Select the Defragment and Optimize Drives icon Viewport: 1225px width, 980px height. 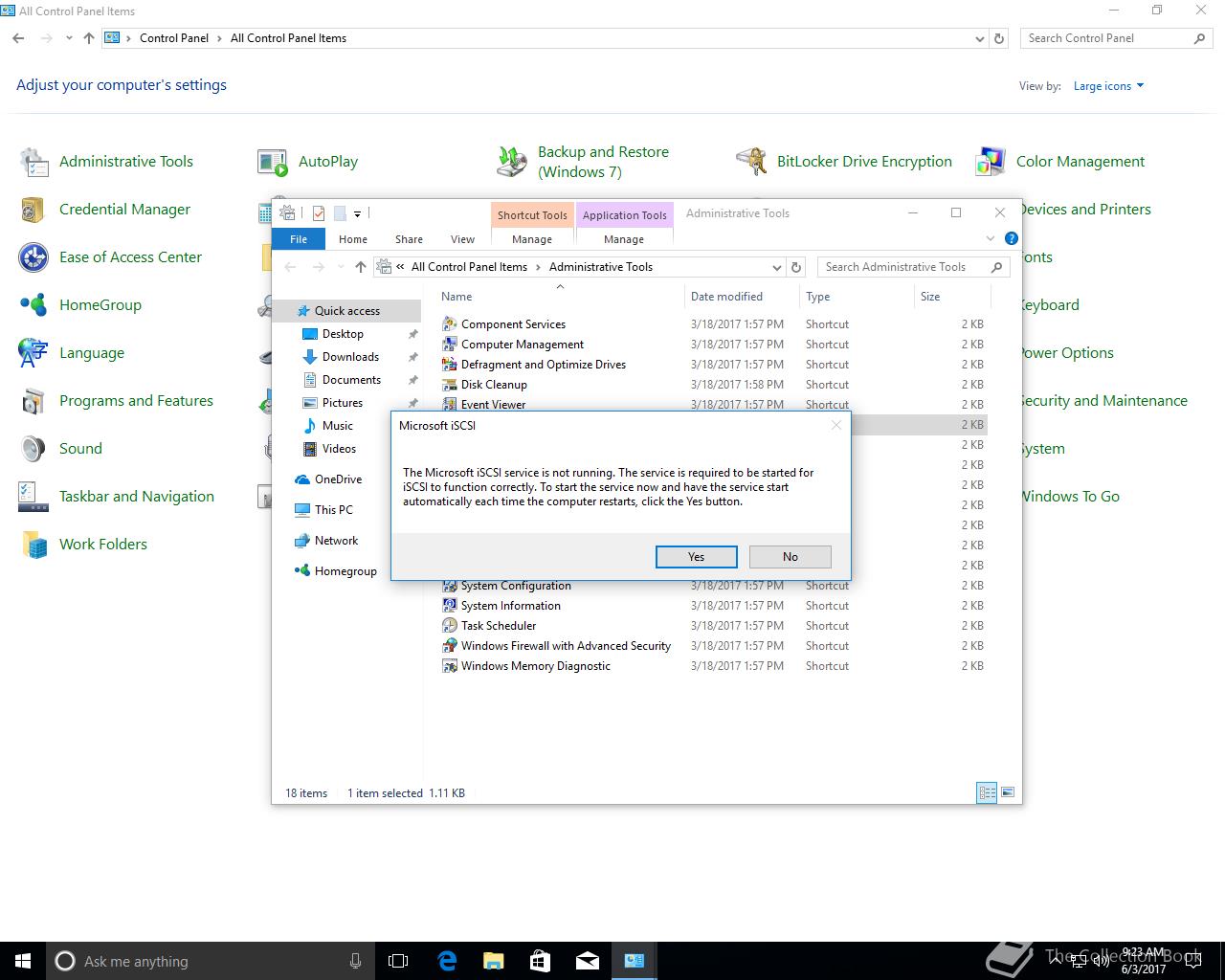point(450,365)
